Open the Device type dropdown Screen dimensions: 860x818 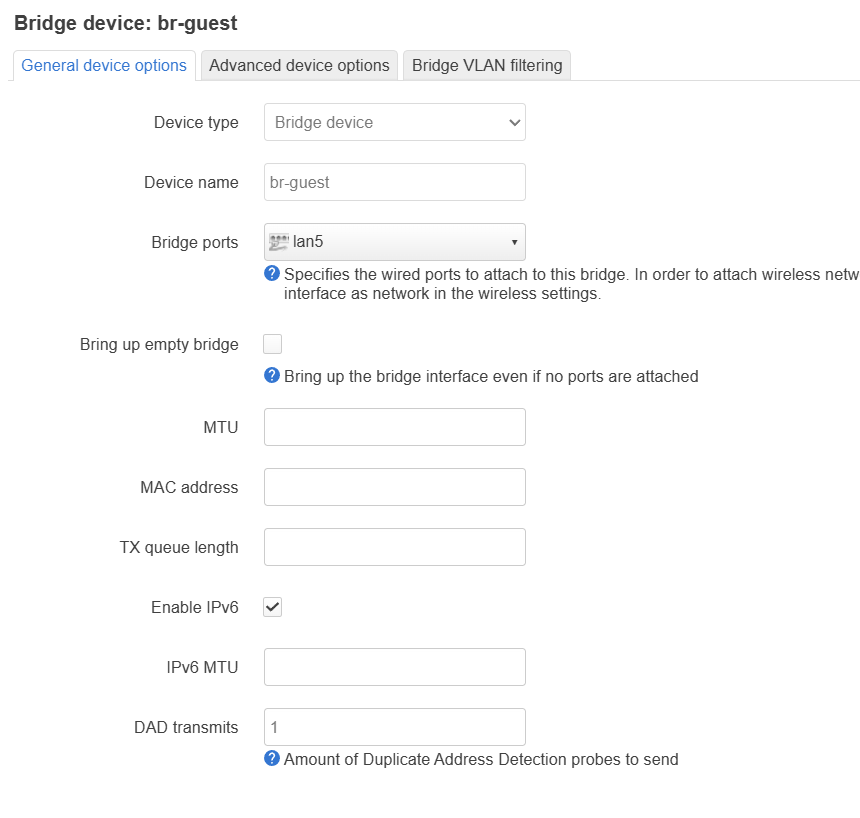coord(394,122)
